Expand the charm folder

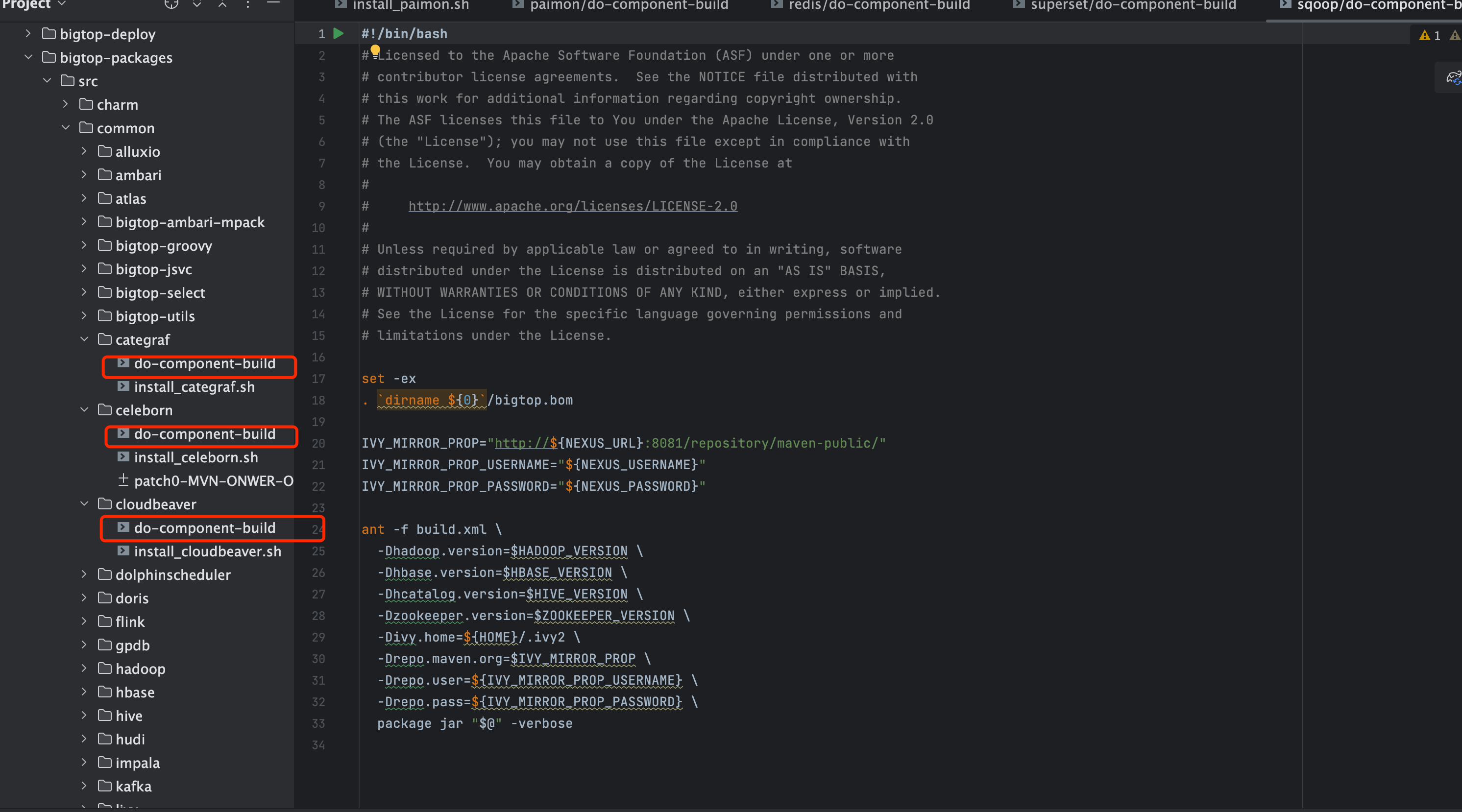coord(65,104)
